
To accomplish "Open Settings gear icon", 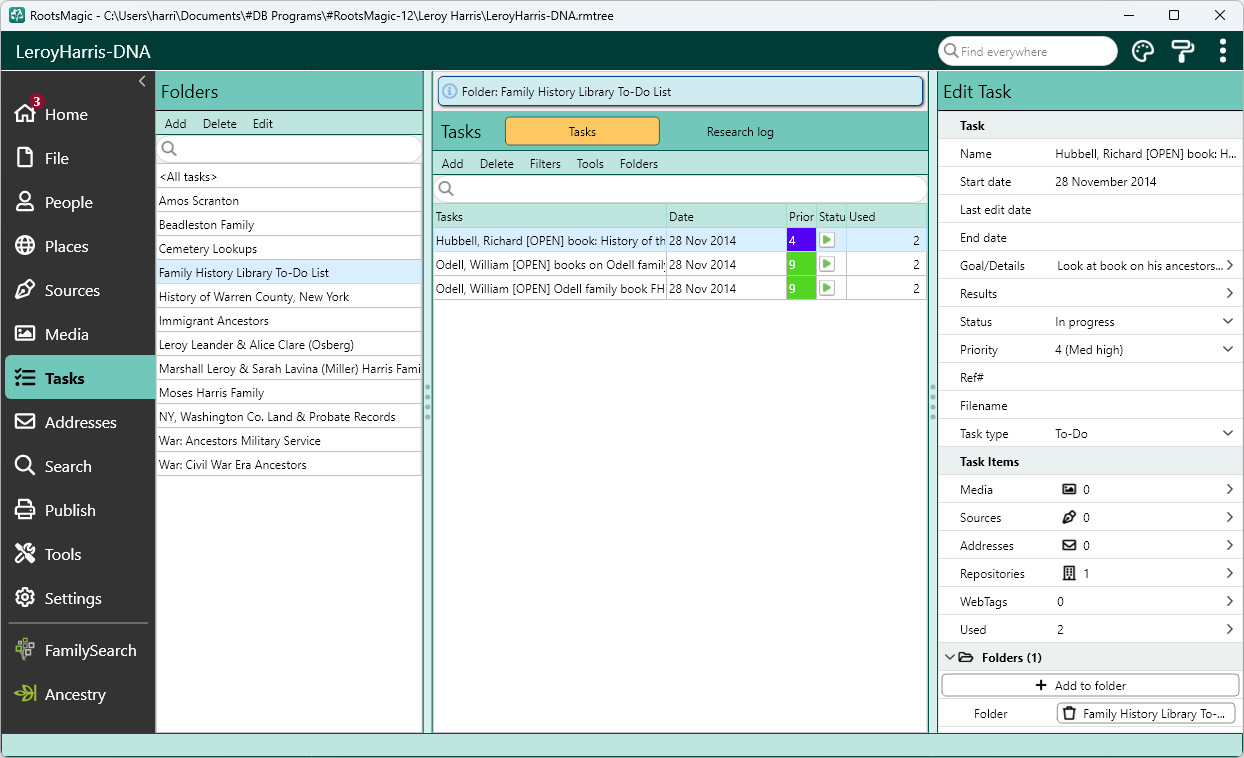I will [25, 598].
